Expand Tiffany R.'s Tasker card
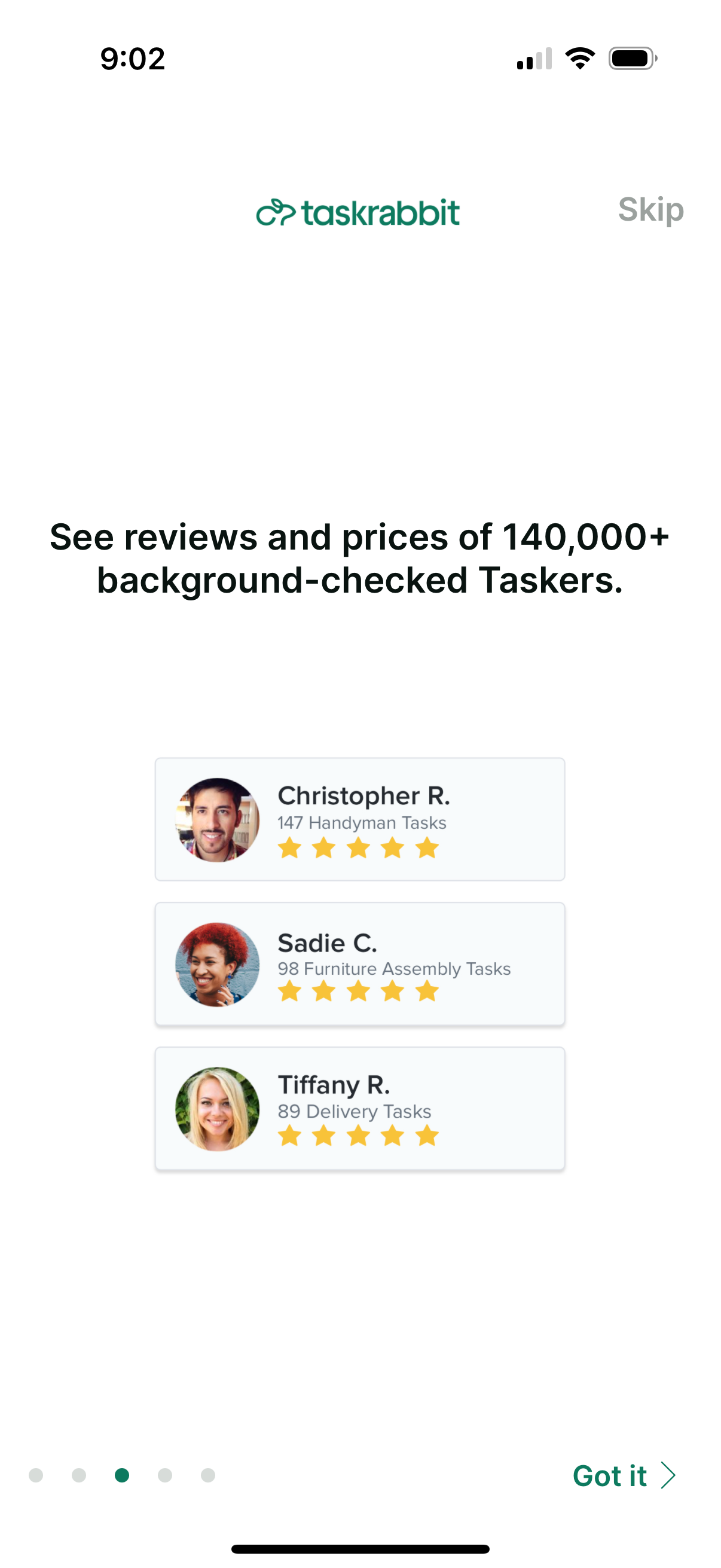 (x=359, y=1108)
